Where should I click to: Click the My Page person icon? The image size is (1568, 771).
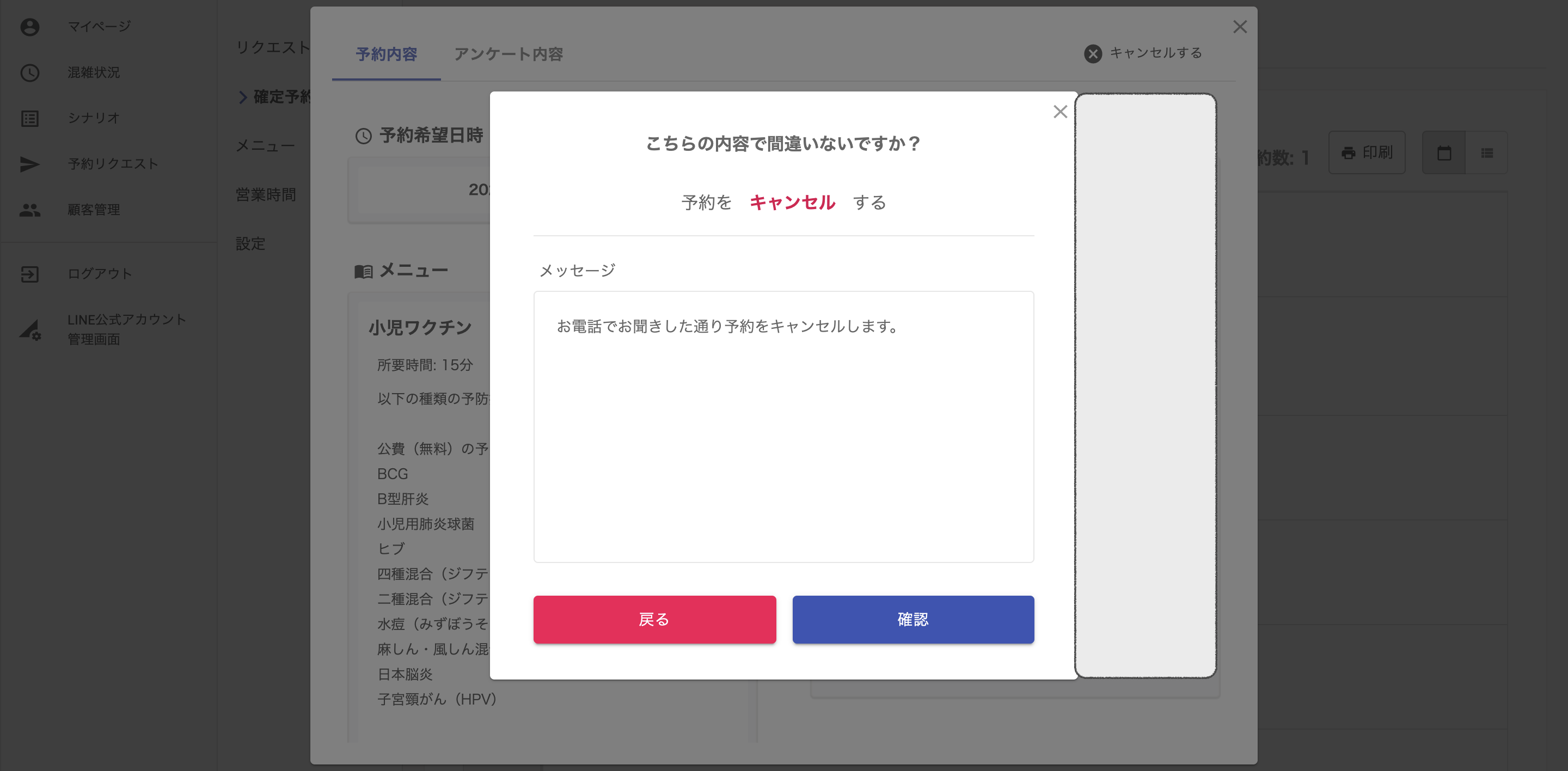(29, 27)
